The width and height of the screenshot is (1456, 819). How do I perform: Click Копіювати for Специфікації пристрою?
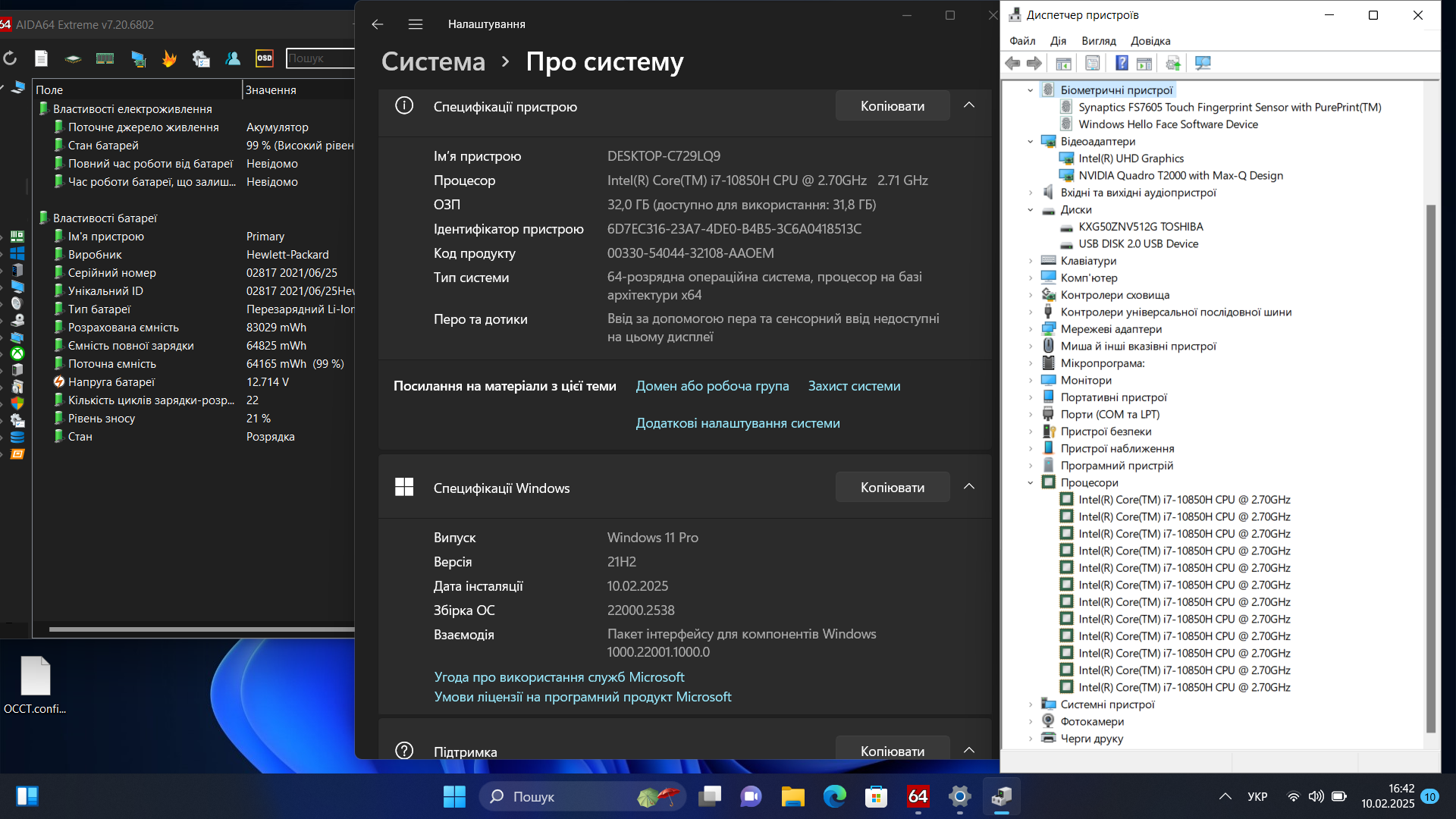893,106
